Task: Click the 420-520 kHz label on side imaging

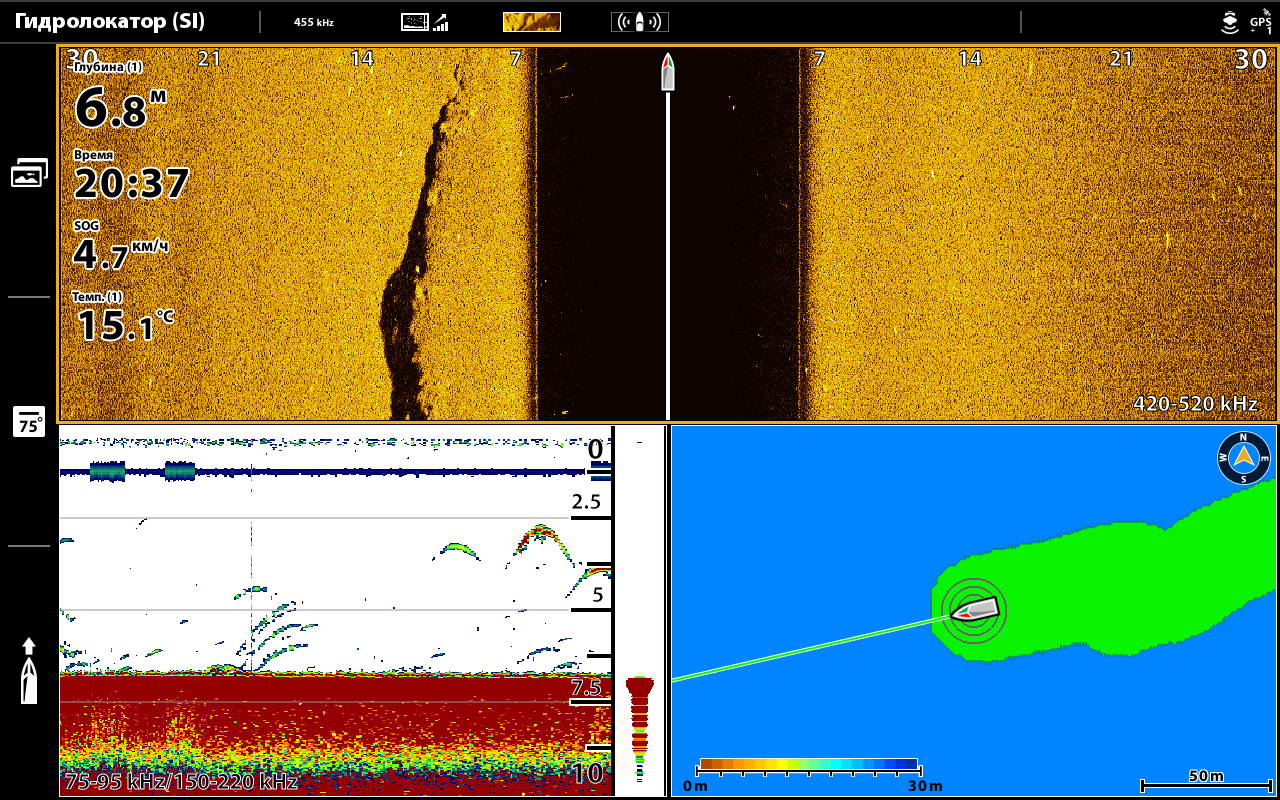Action: (x=1195, y=404)
